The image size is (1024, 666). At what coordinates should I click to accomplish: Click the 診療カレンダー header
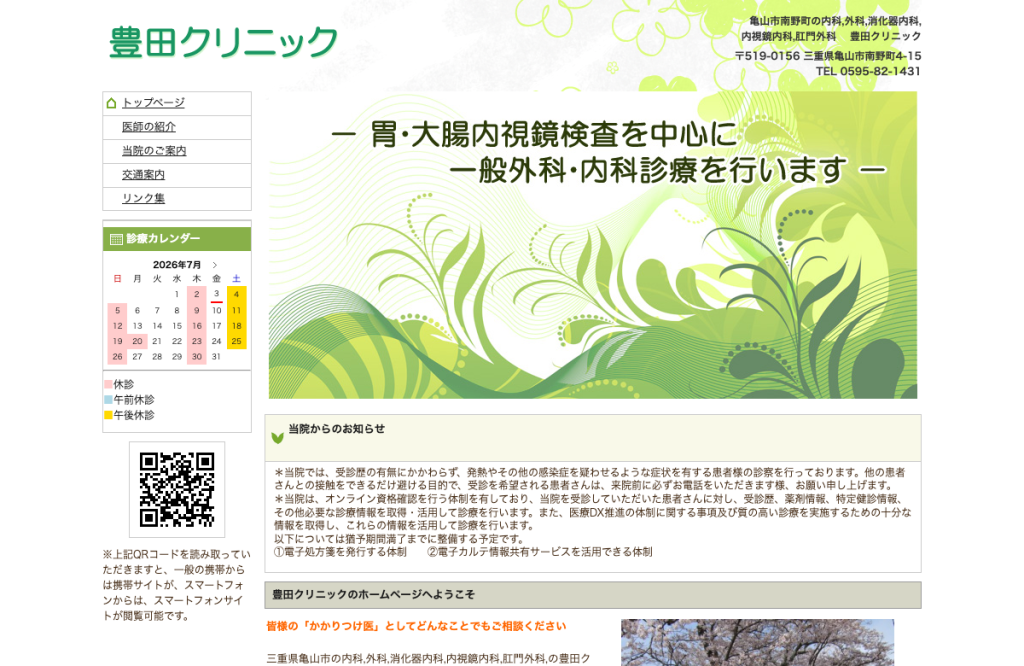[177, 239]
